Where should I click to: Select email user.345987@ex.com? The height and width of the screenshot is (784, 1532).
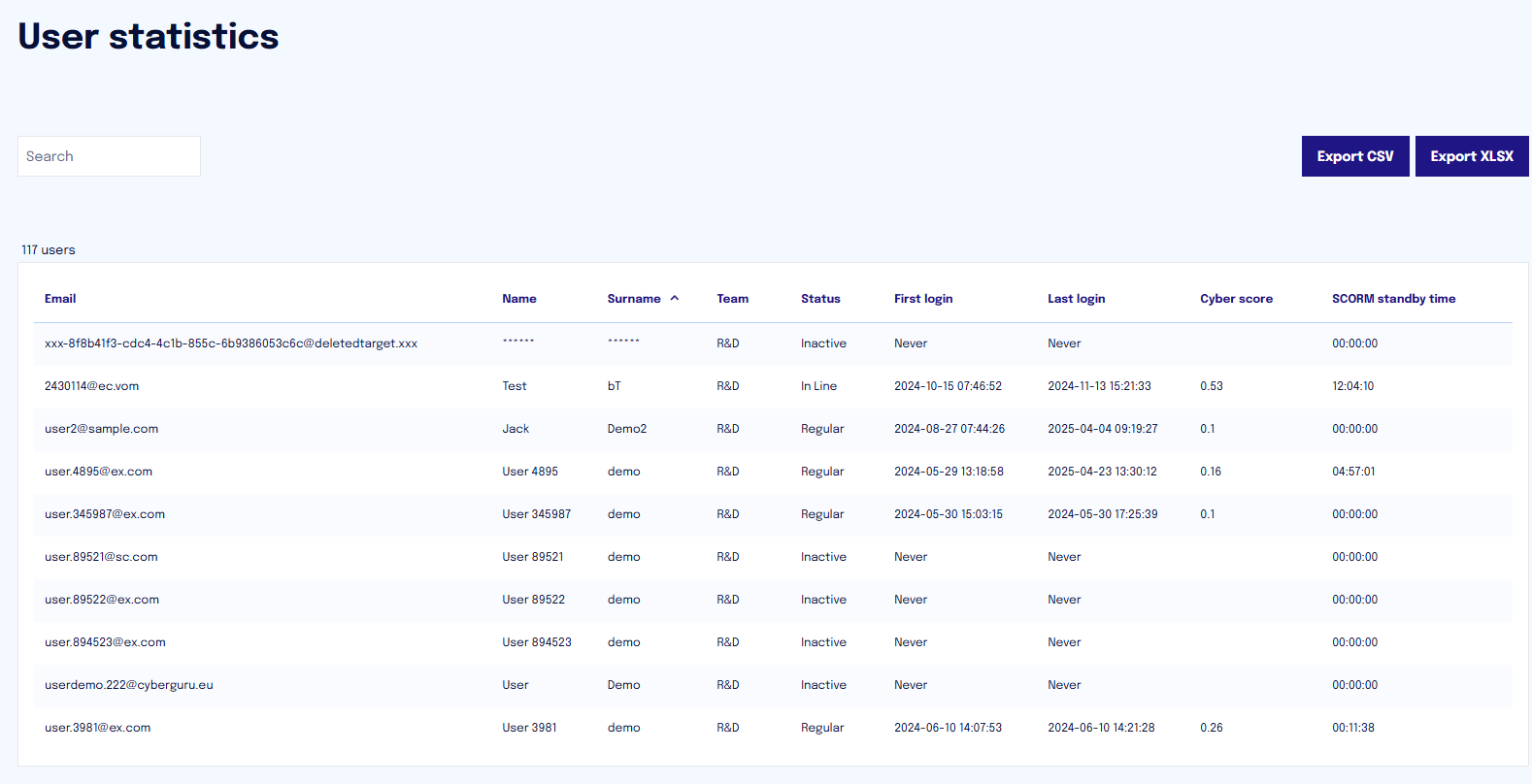[105, 514]
